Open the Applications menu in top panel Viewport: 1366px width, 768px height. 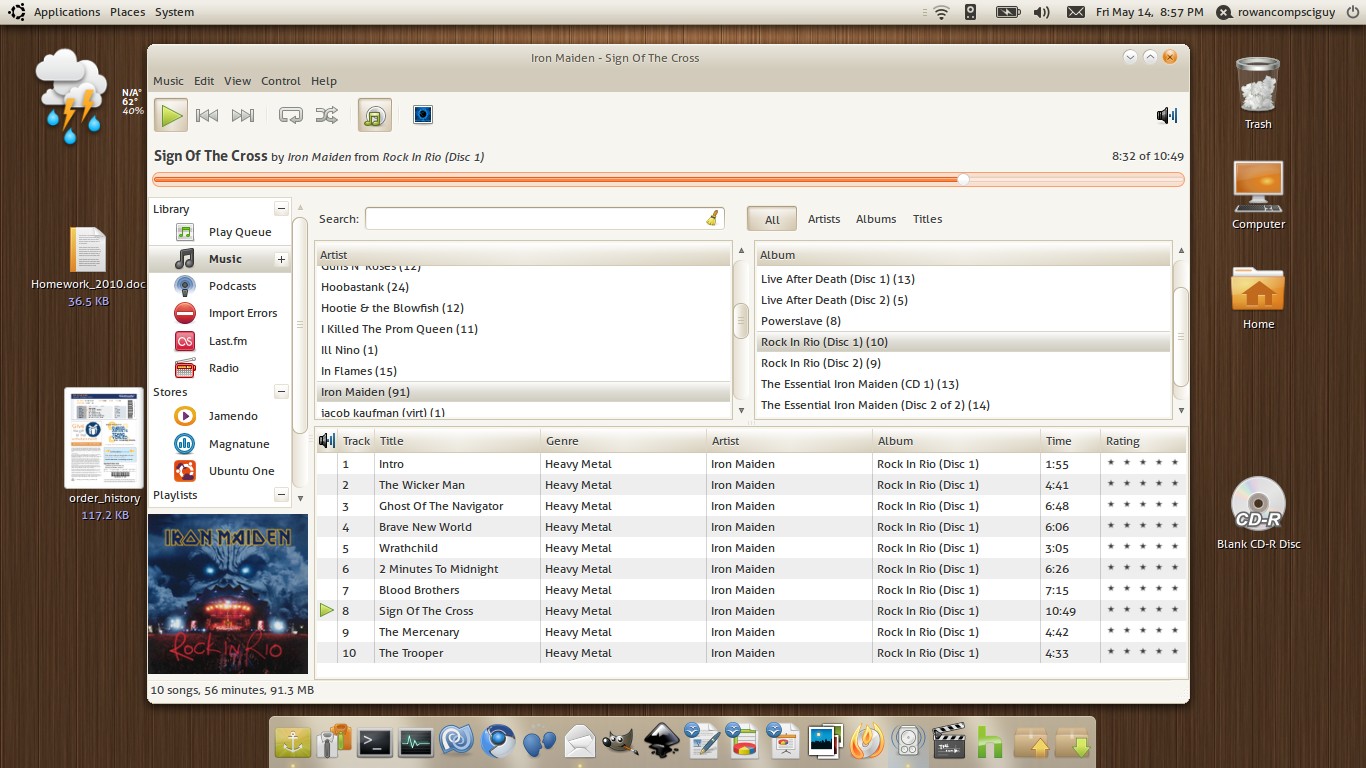click(x=67, y=12)
